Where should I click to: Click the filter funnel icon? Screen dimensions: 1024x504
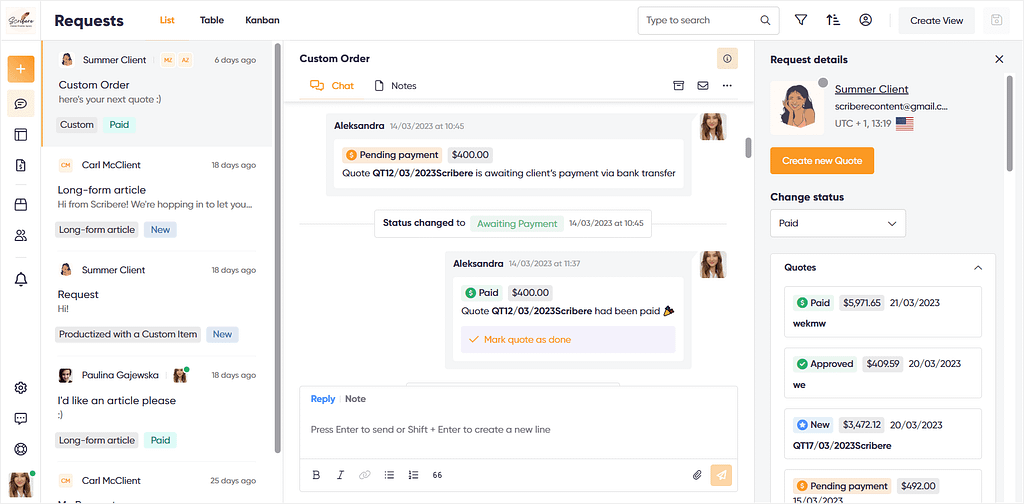[801, 20]
